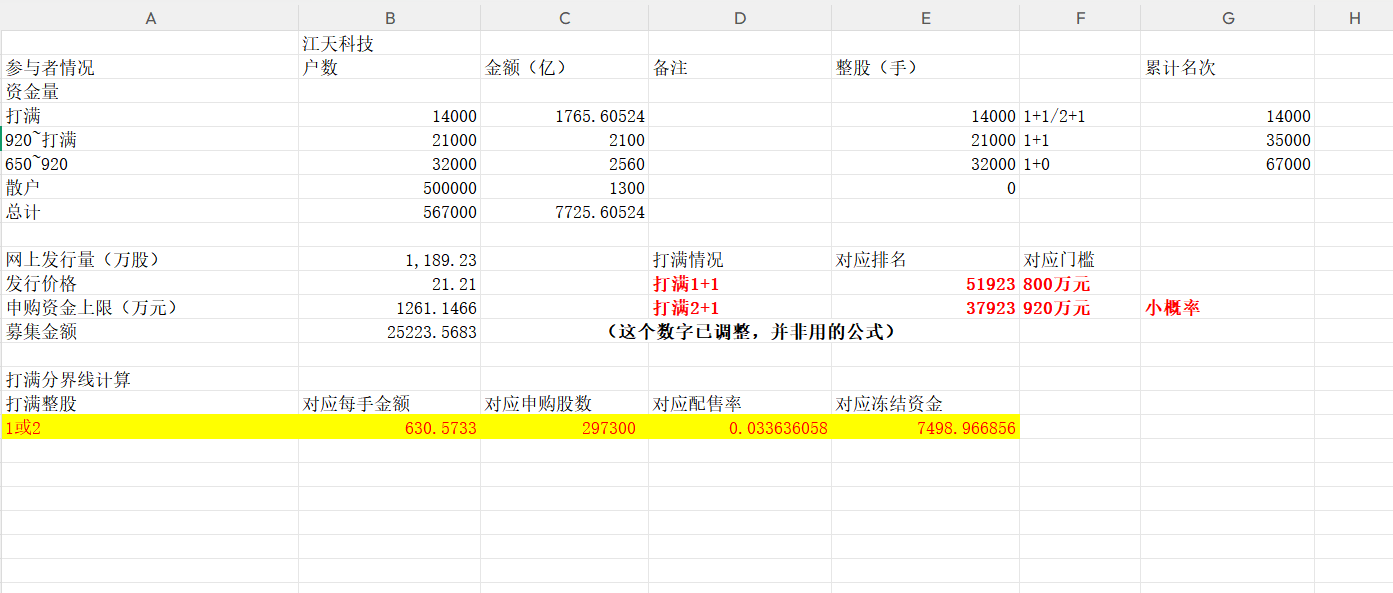Select cumulative rank cell 35000

[1227, 140]
